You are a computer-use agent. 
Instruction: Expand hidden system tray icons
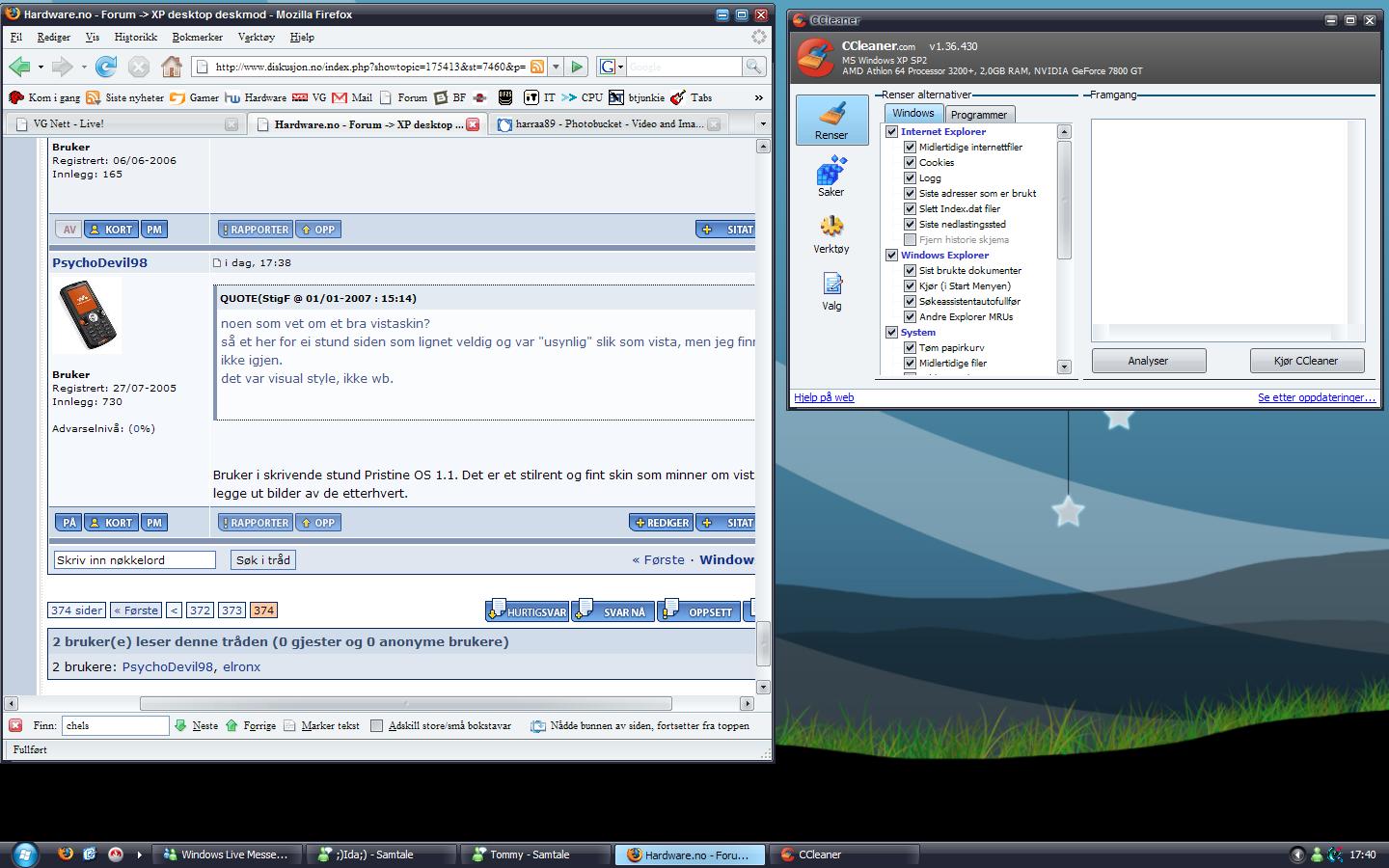1297,854
